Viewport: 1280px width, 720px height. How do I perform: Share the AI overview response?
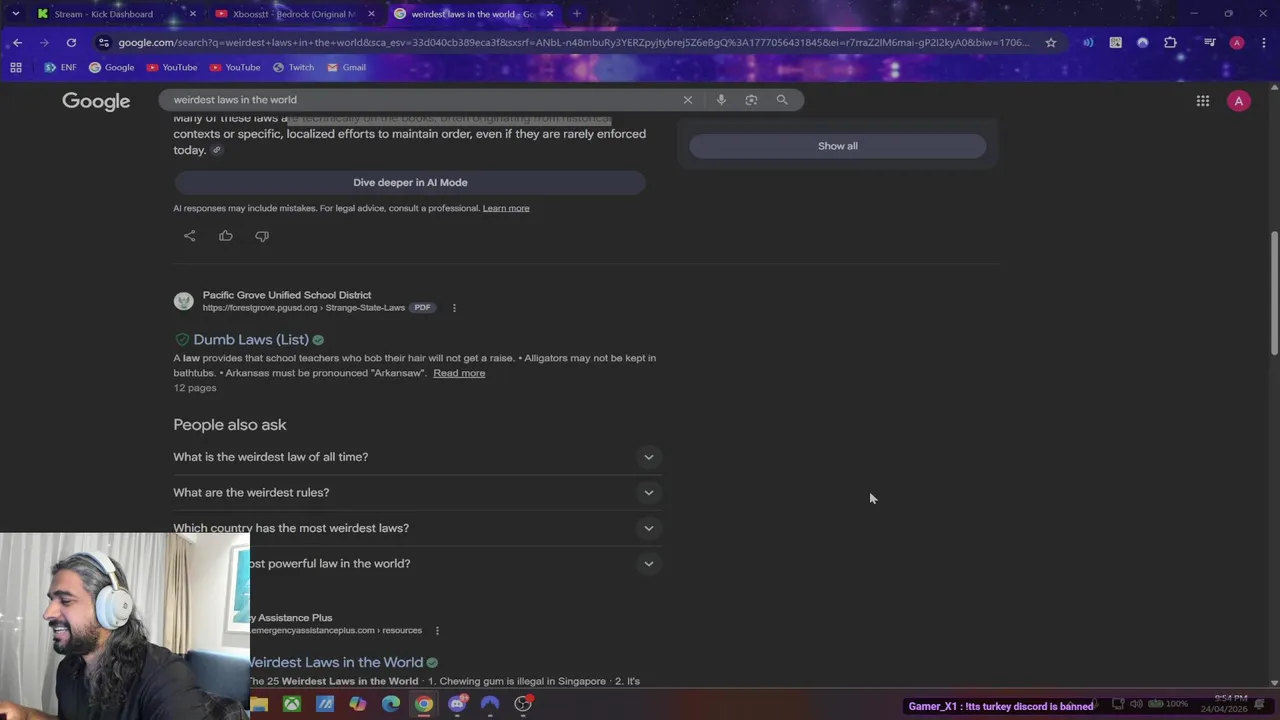[x=190, y=236]
